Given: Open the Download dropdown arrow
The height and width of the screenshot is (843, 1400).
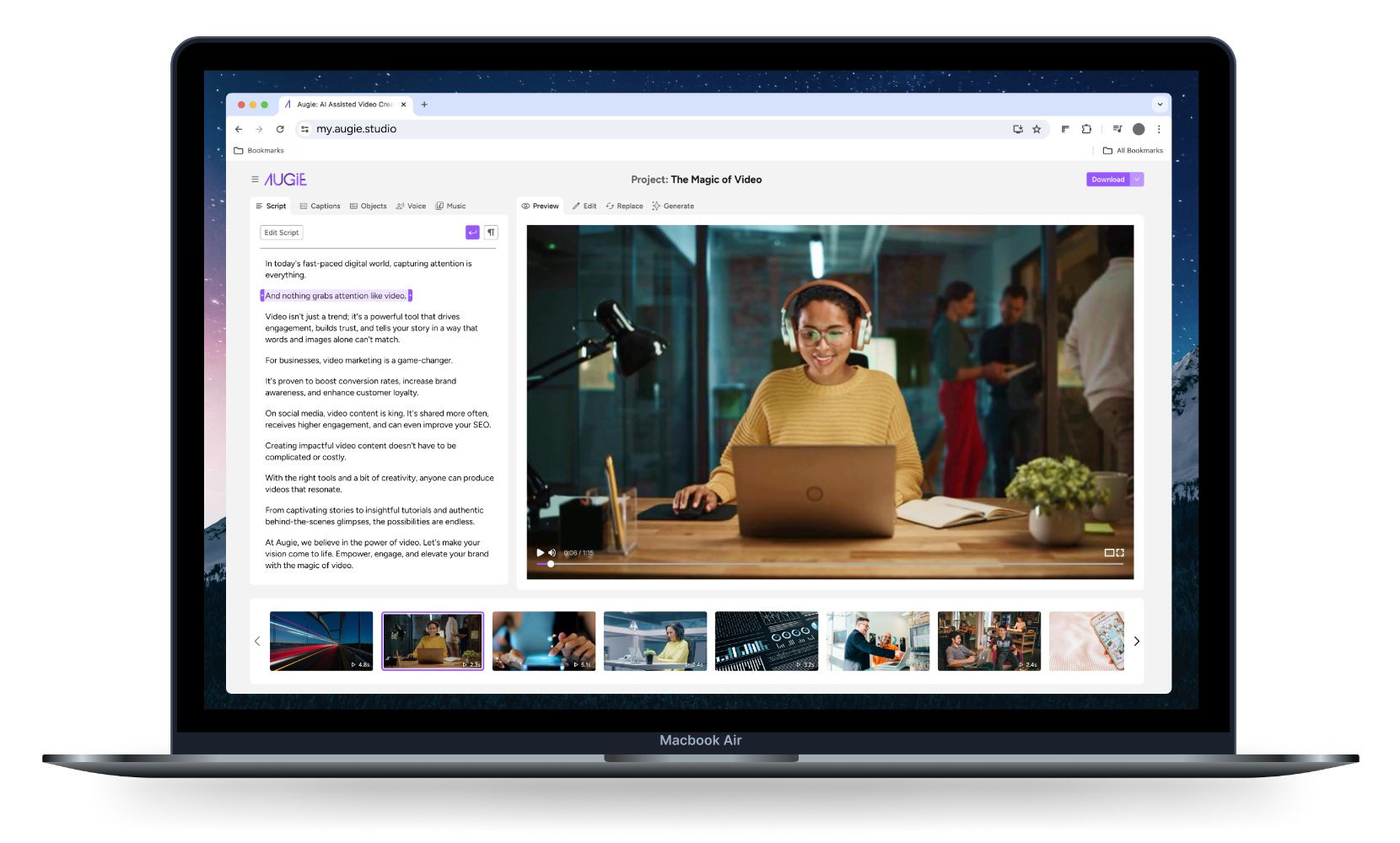Looking at the screenshot, I should point(1136,179).
